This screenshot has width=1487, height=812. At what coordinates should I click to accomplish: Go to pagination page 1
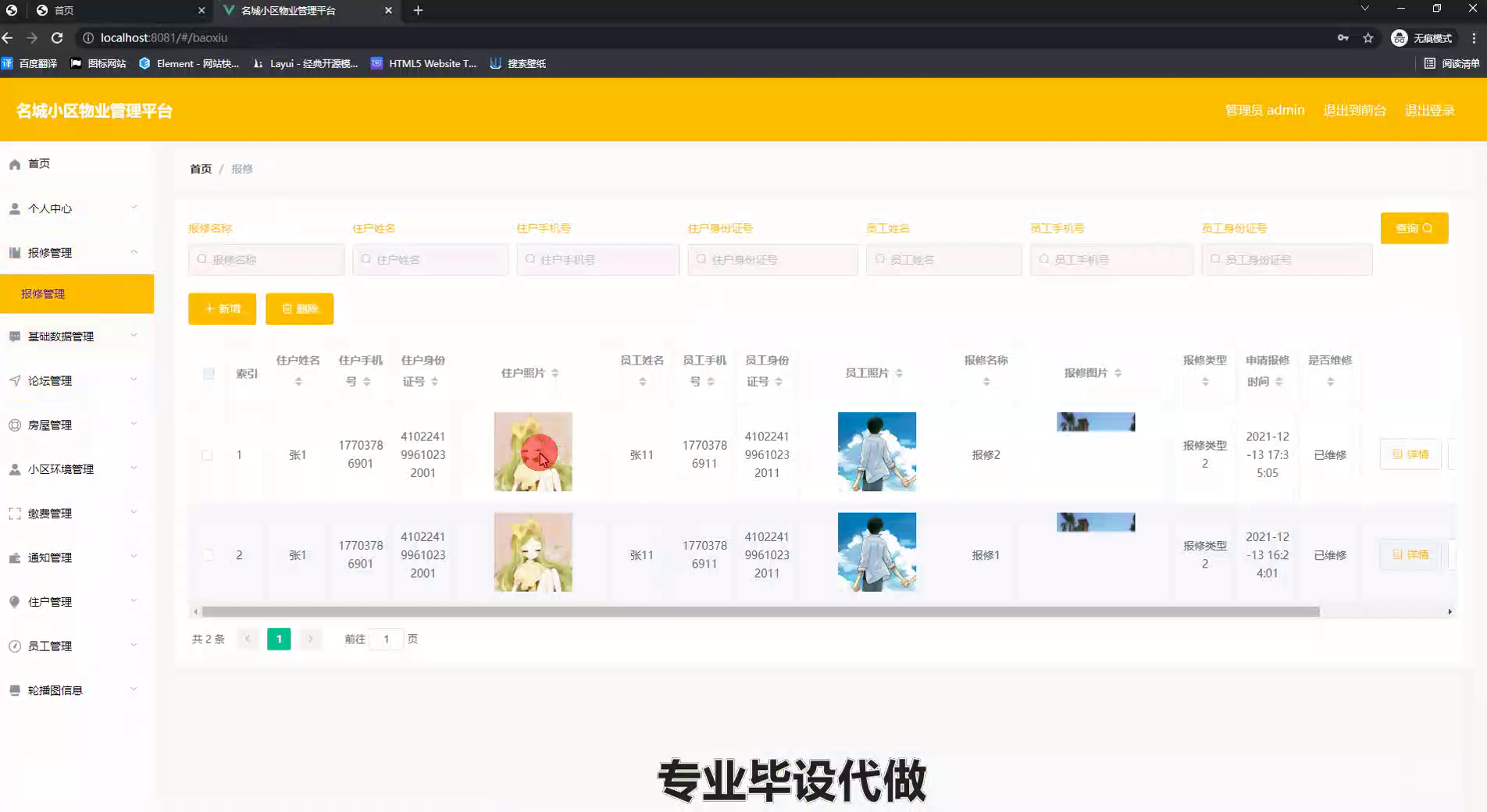point(279,639)
